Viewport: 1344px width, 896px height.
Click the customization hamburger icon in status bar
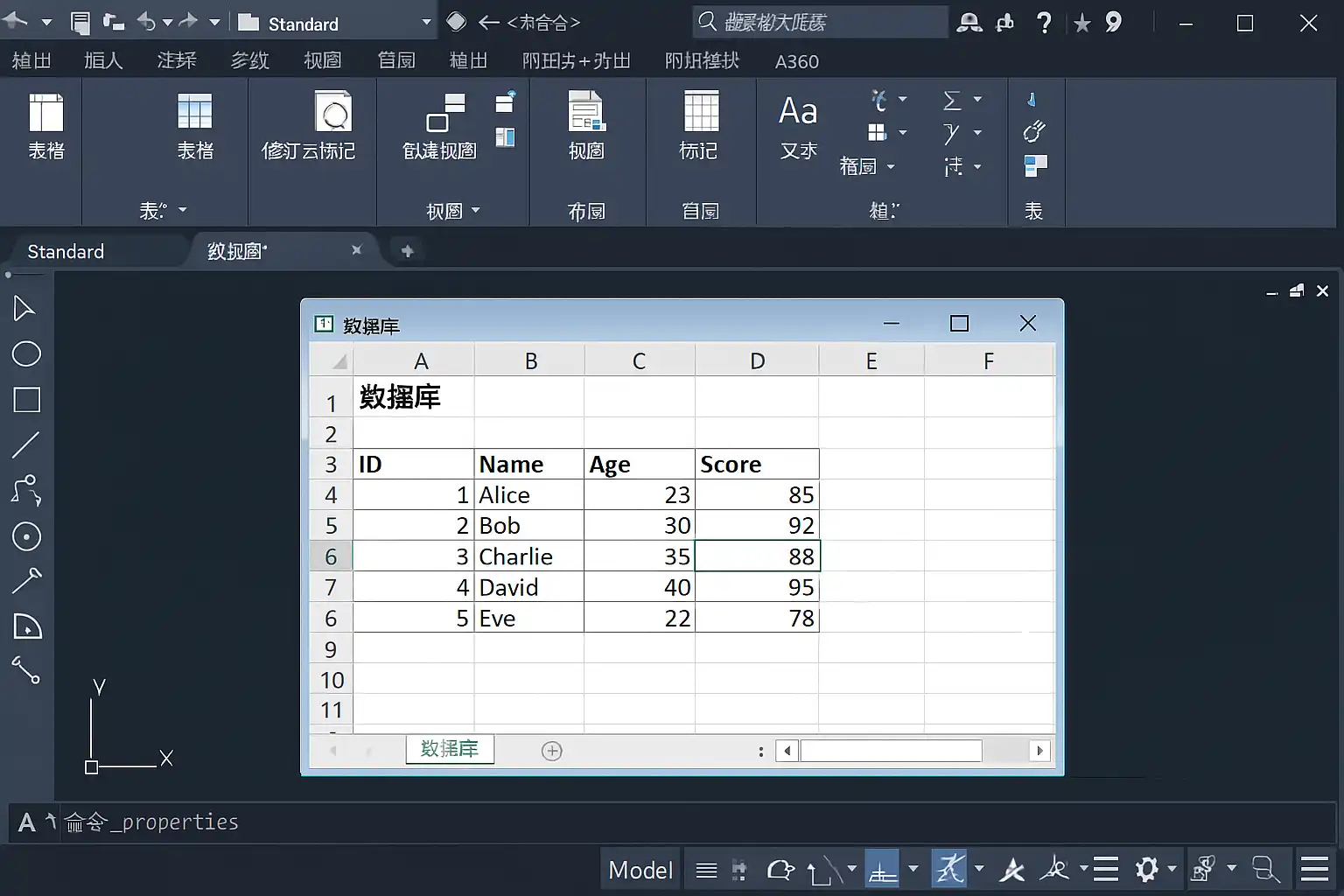1314,869
